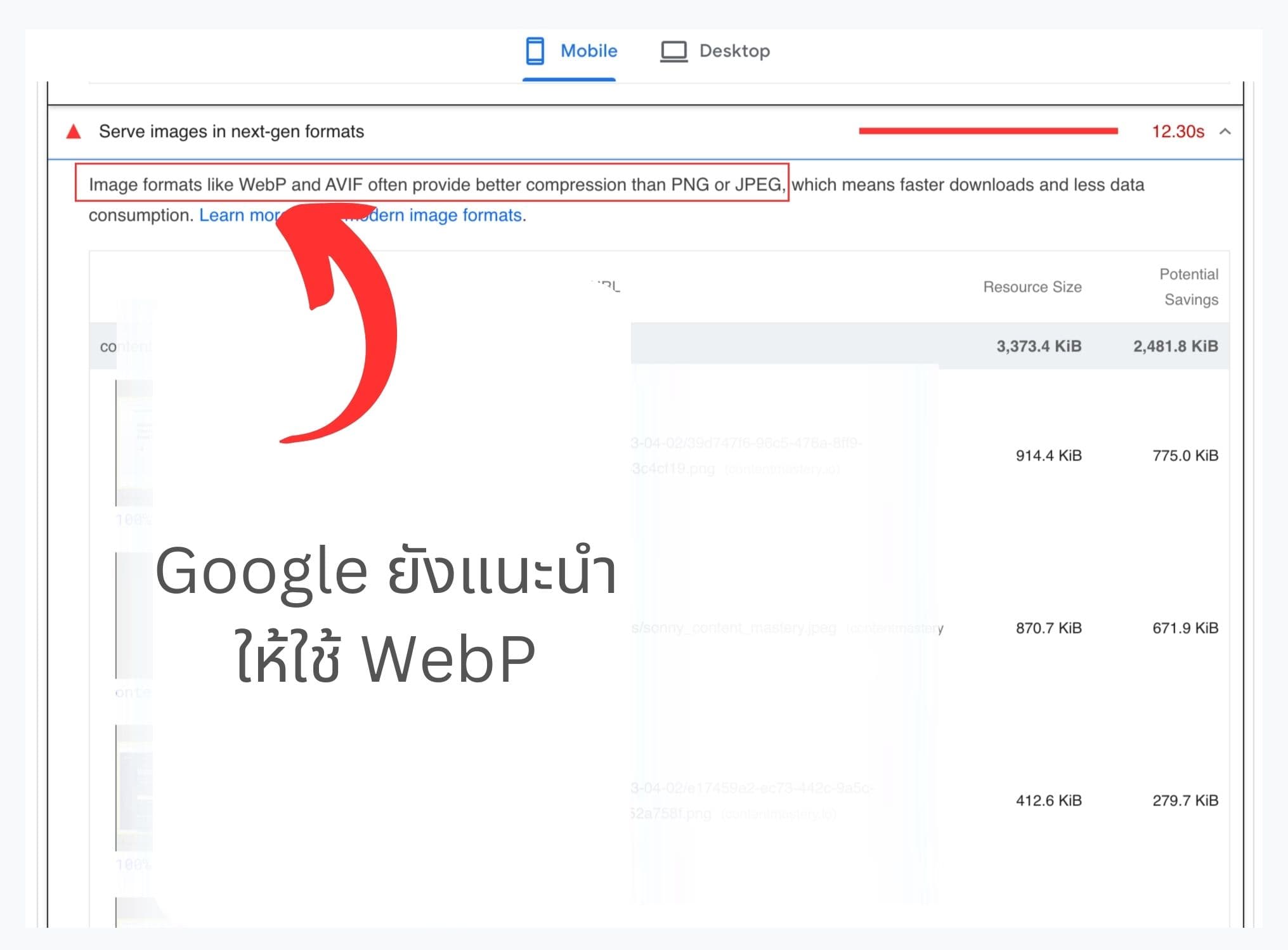Select the 'Serve images in next-gen formats' title
Screen dimensions: 1288x950
click(x=231, y=131)
